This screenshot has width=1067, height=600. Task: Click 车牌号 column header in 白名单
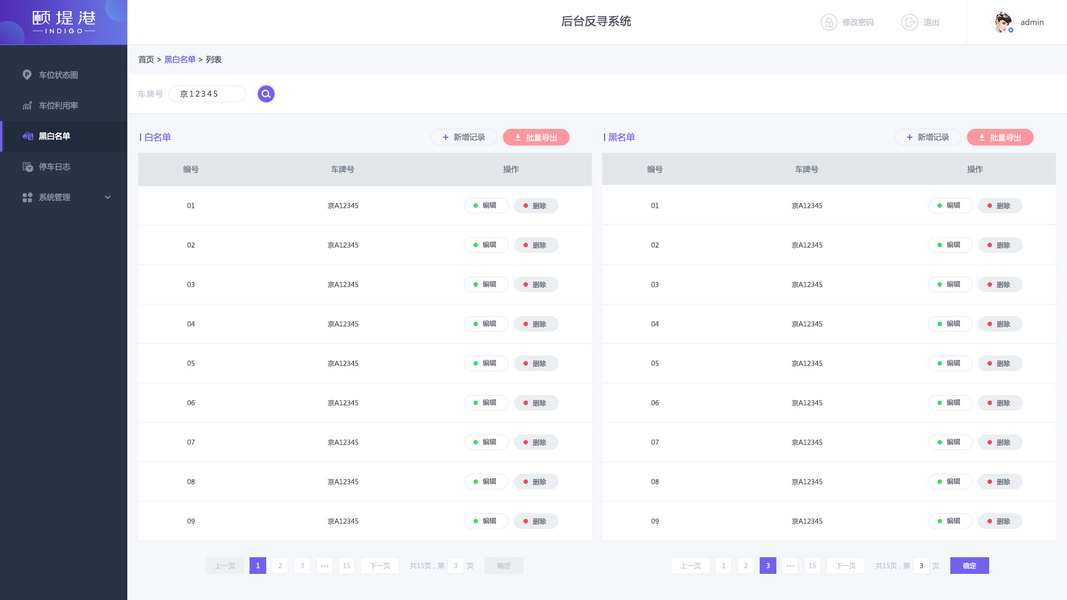pyautogui.click(x=342, y=169)
